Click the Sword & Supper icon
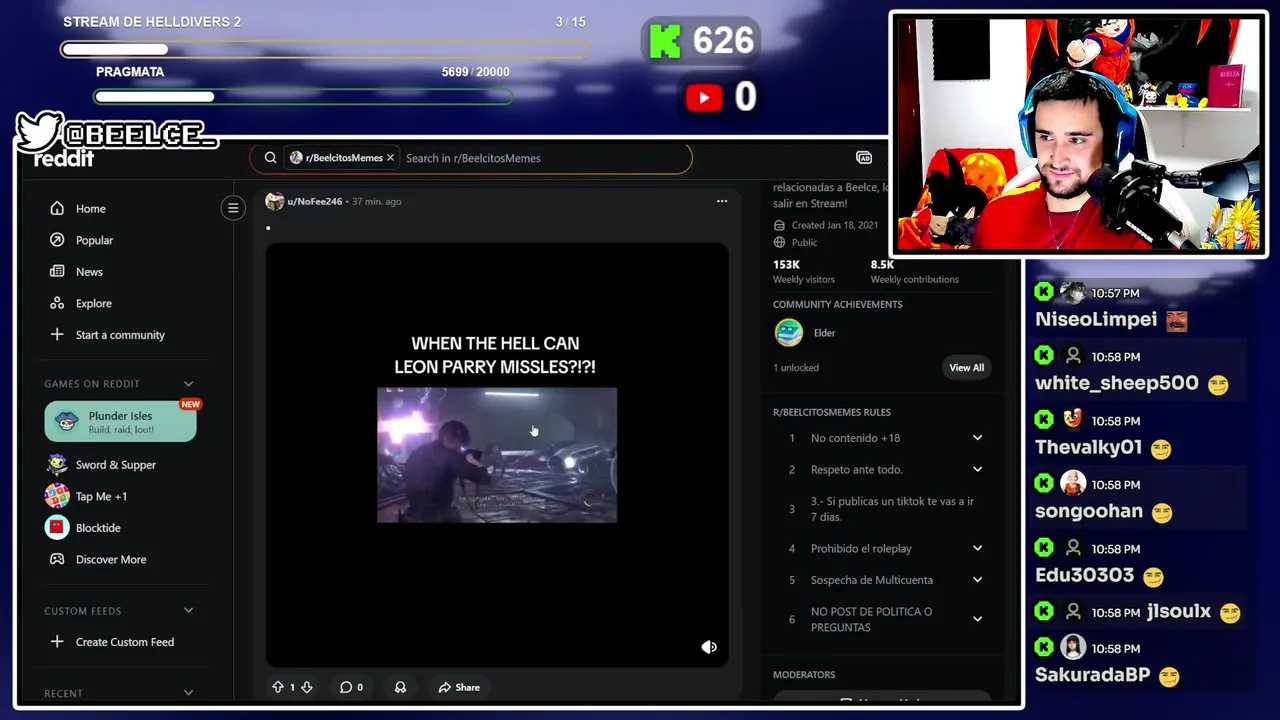Screen dimensions: 1280x720 [57, 464]
